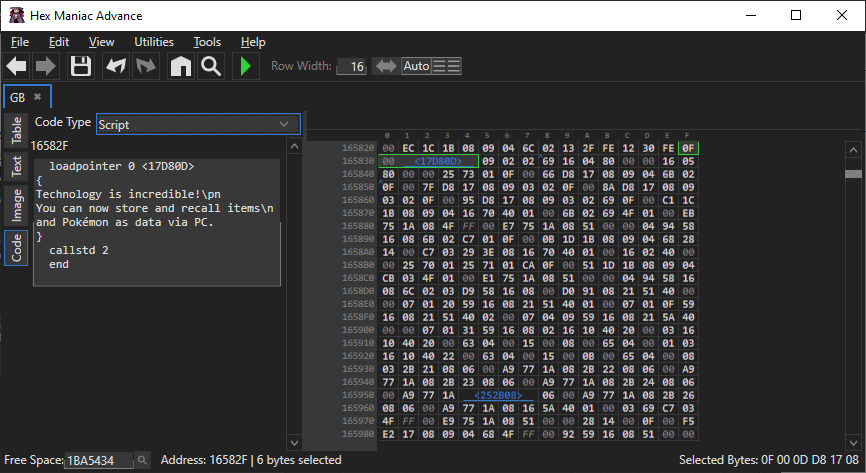Switch to the Image side tab

point(17,203)
